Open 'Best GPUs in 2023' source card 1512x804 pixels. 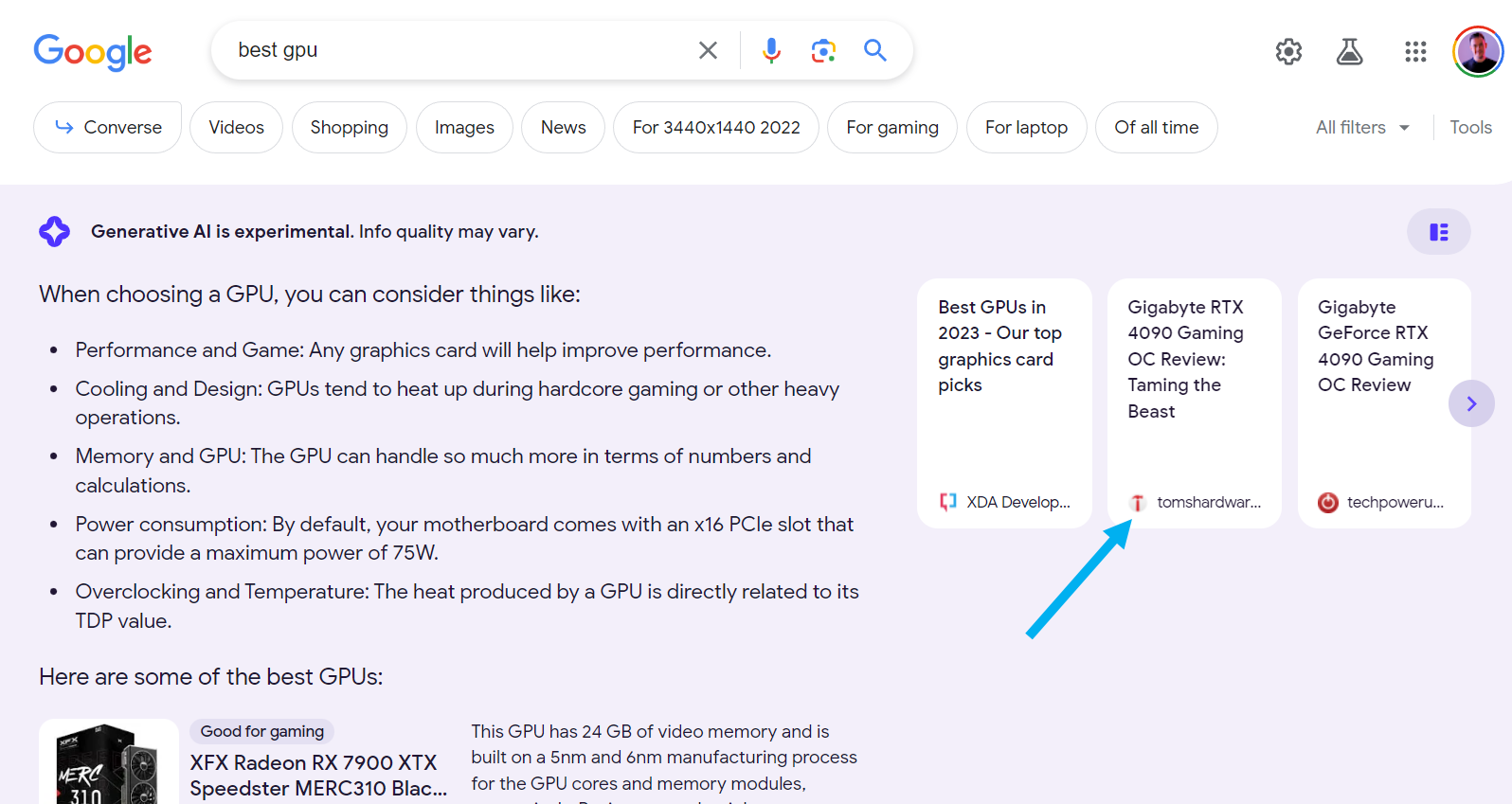(x=1004, y=402)
